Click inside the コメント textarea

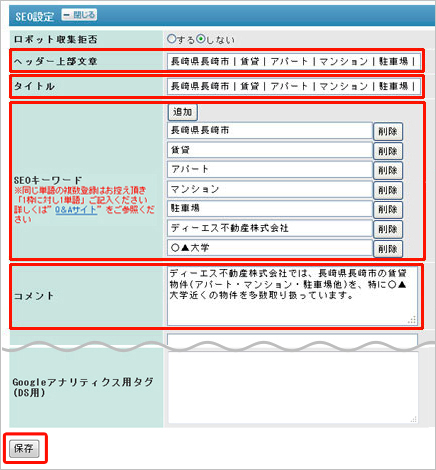click(292, 296)
